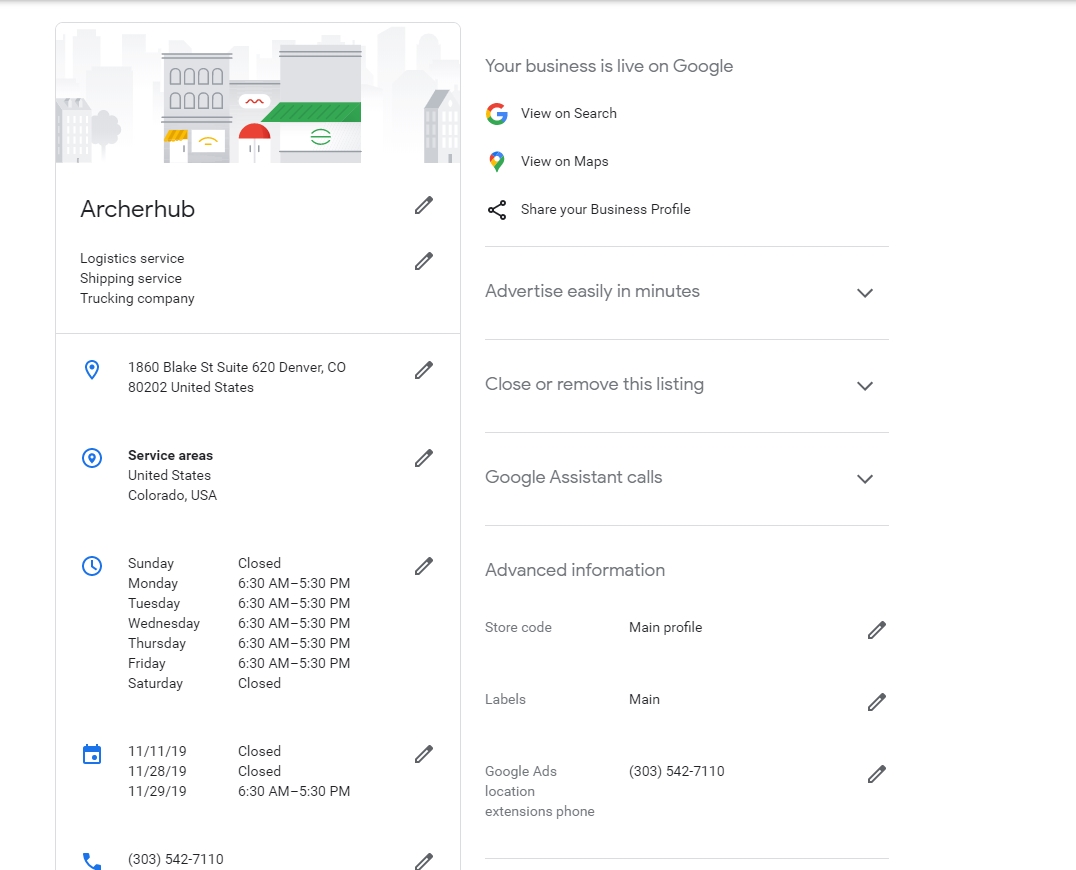The image size is (1076, 870).
Task: Edit the Service areas section
Action: (424, 458)
